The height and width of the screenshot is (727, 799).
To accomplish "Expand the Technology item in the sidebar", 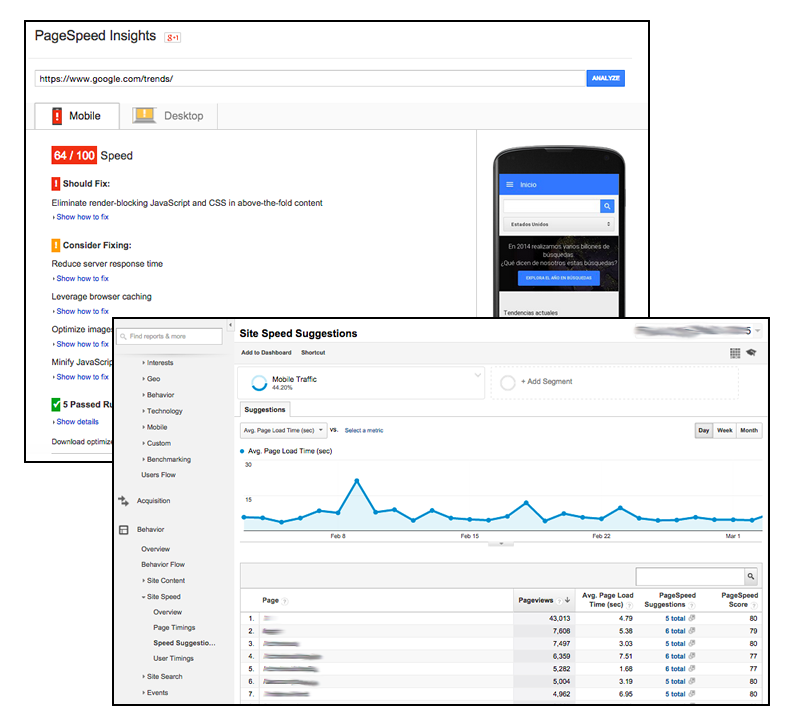I will 162,411.
